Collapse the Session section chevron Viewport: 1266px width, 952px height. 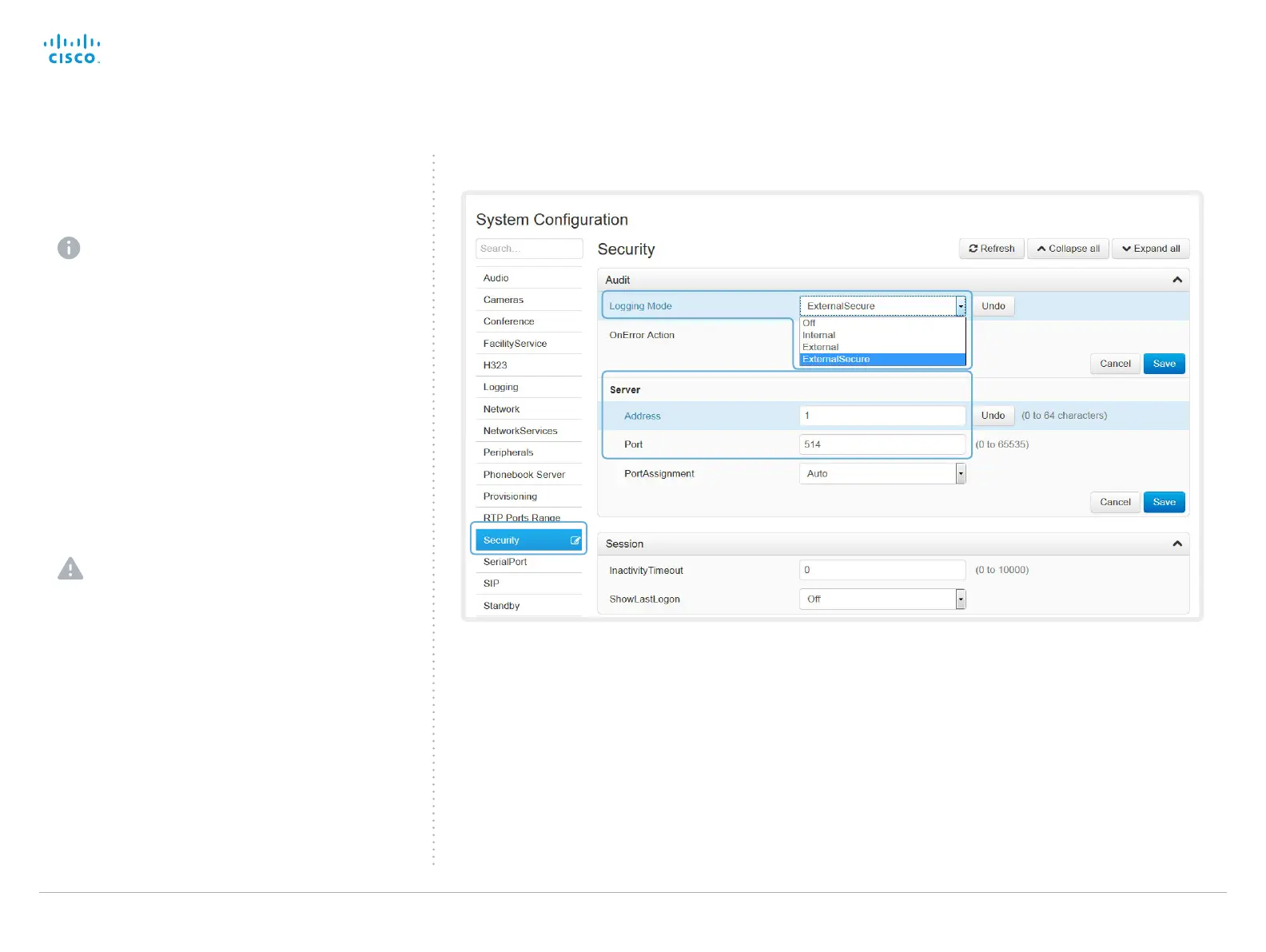pos(1176,544)
